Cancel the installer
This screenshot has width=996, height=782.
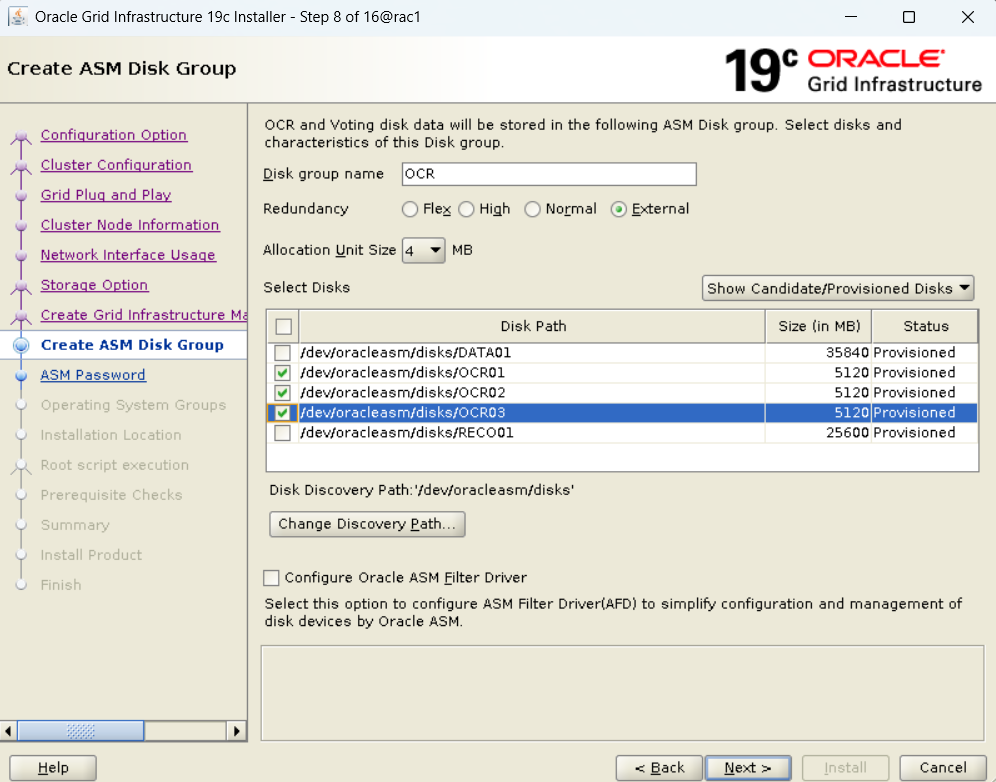[943, 768]
